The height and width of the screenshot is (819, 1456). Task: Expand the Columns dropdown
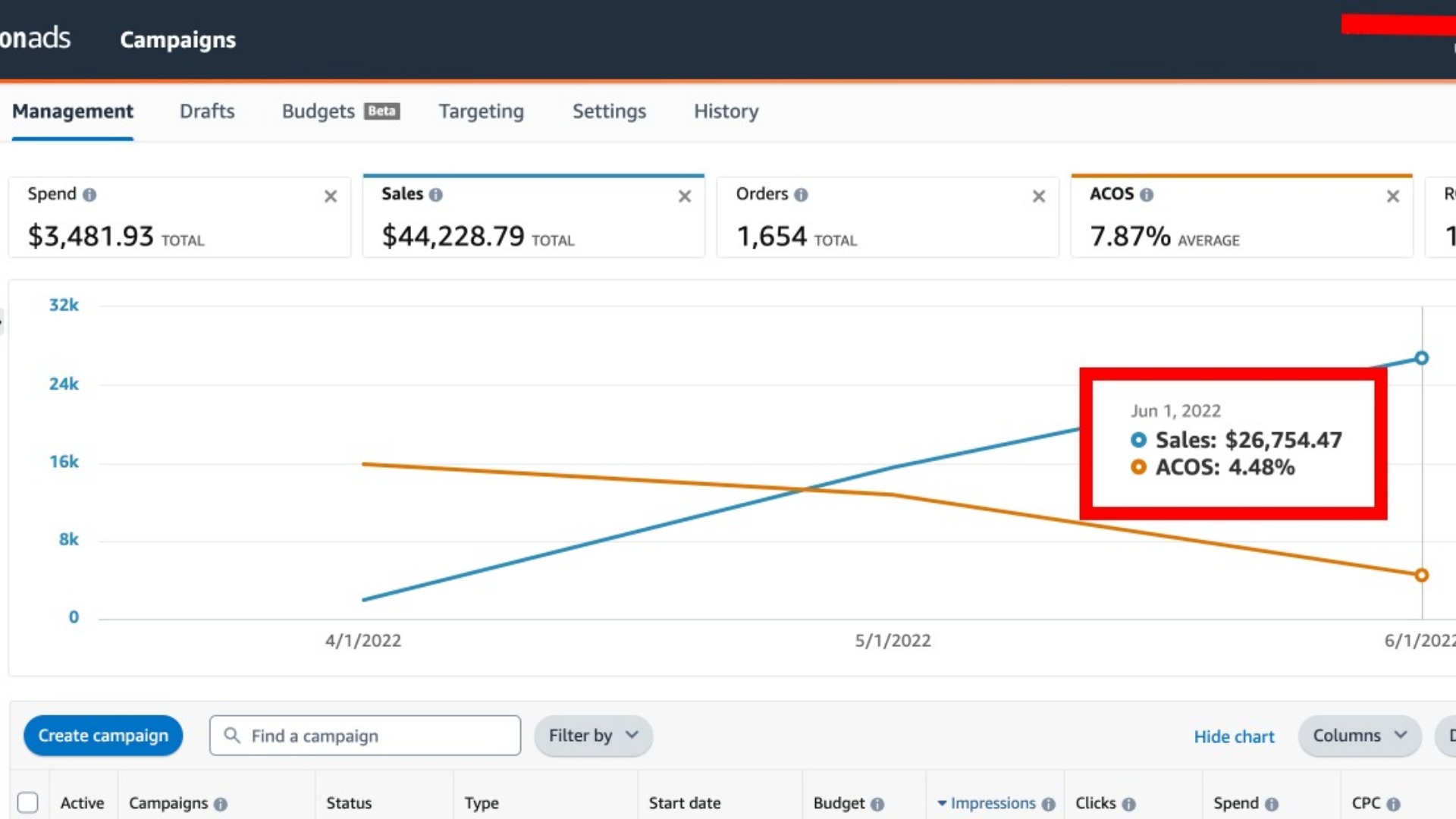[x=1359, y=736]
